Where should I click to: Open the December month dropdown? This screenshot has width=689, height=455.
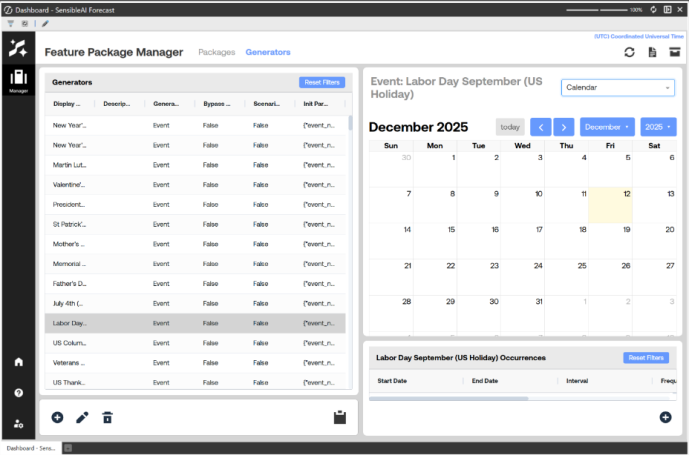pos(607,127)
